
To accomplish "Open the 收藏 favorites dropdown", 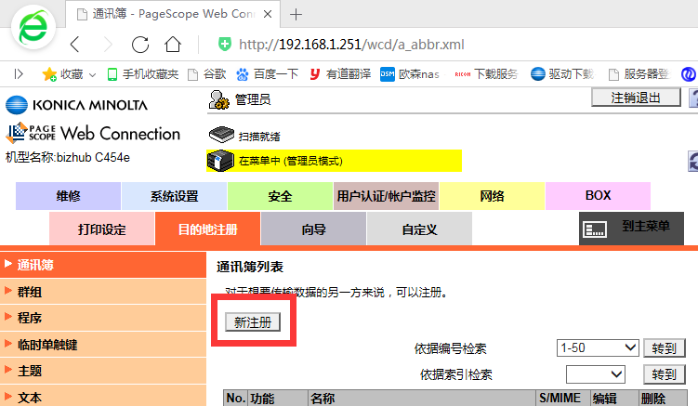I will pos(65,74).
